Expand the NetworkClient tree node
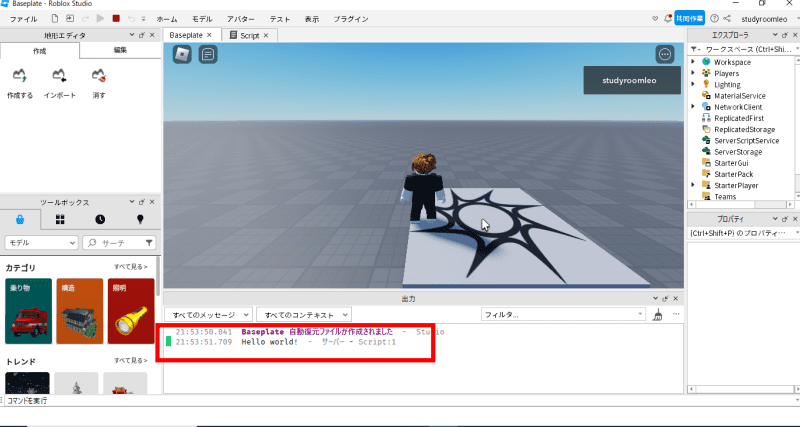This screenshot has height=427, width=800. (693, 107)
